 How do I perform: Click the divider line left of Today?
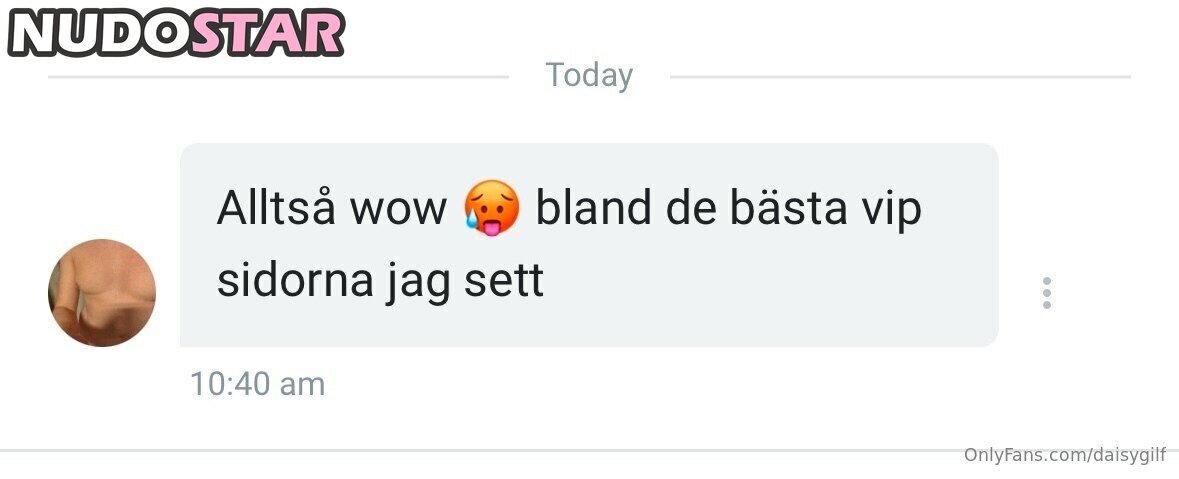pyautogui.click(x=278, y=77)
